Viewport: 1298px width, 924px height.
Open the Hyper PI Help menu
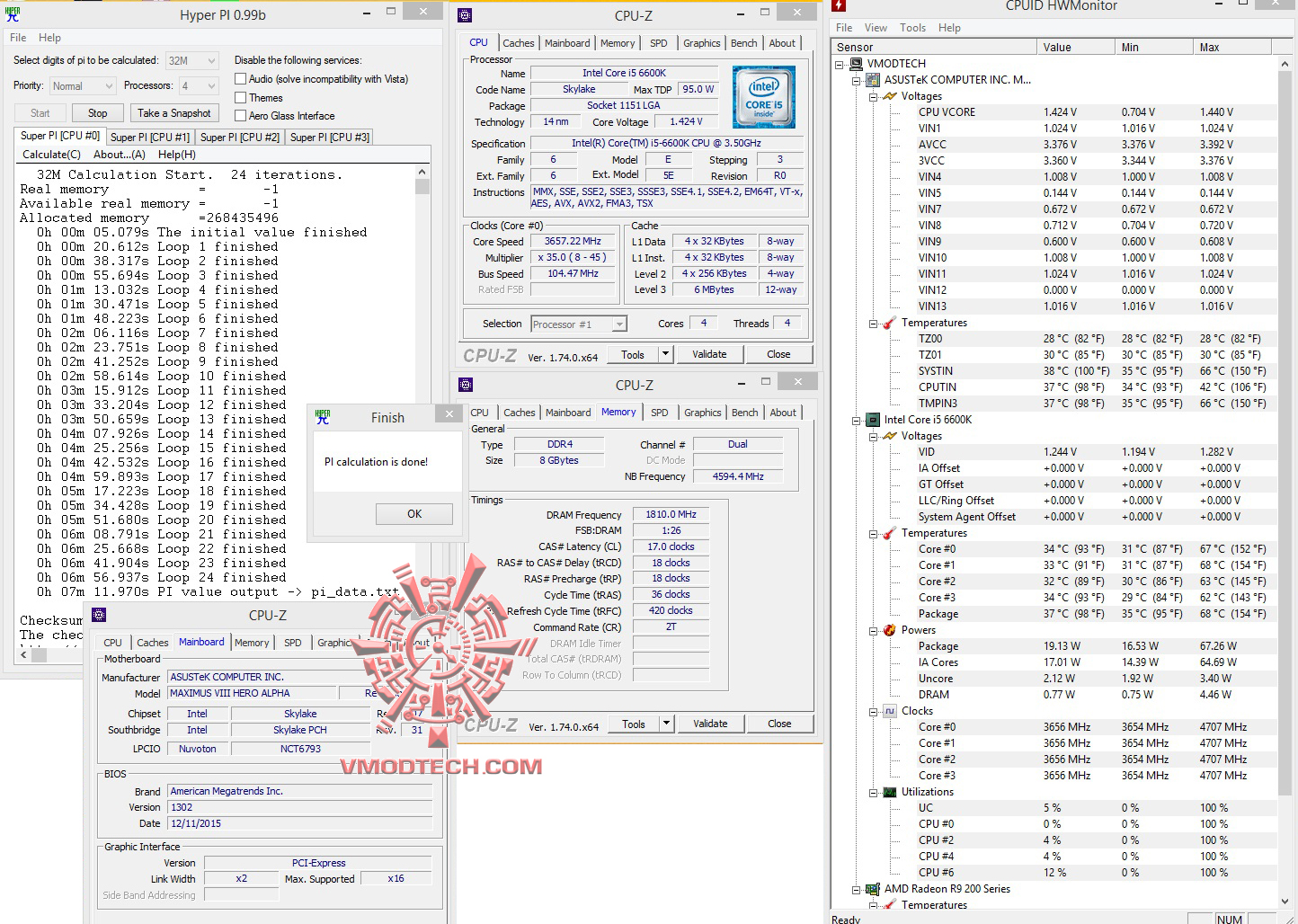pyautogui.click(x=50, y=38)
